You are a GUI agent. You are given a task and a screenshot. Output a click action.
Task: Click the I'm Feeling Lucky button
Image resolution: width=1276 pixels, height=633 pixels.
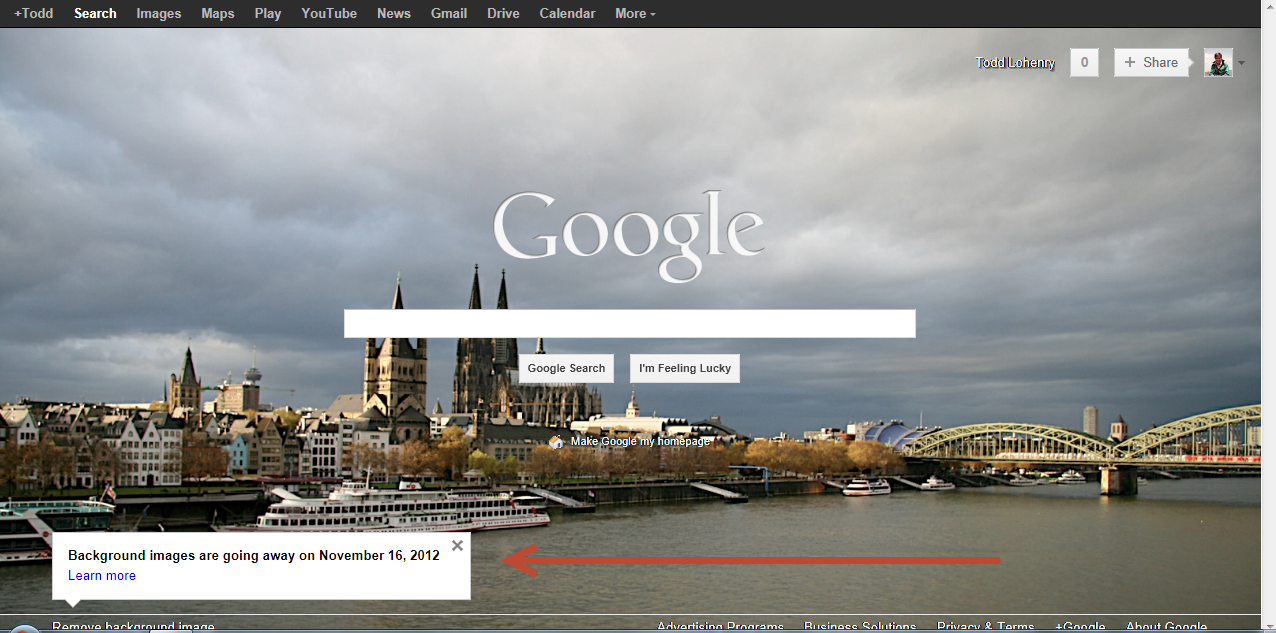[x=685, y=368]
